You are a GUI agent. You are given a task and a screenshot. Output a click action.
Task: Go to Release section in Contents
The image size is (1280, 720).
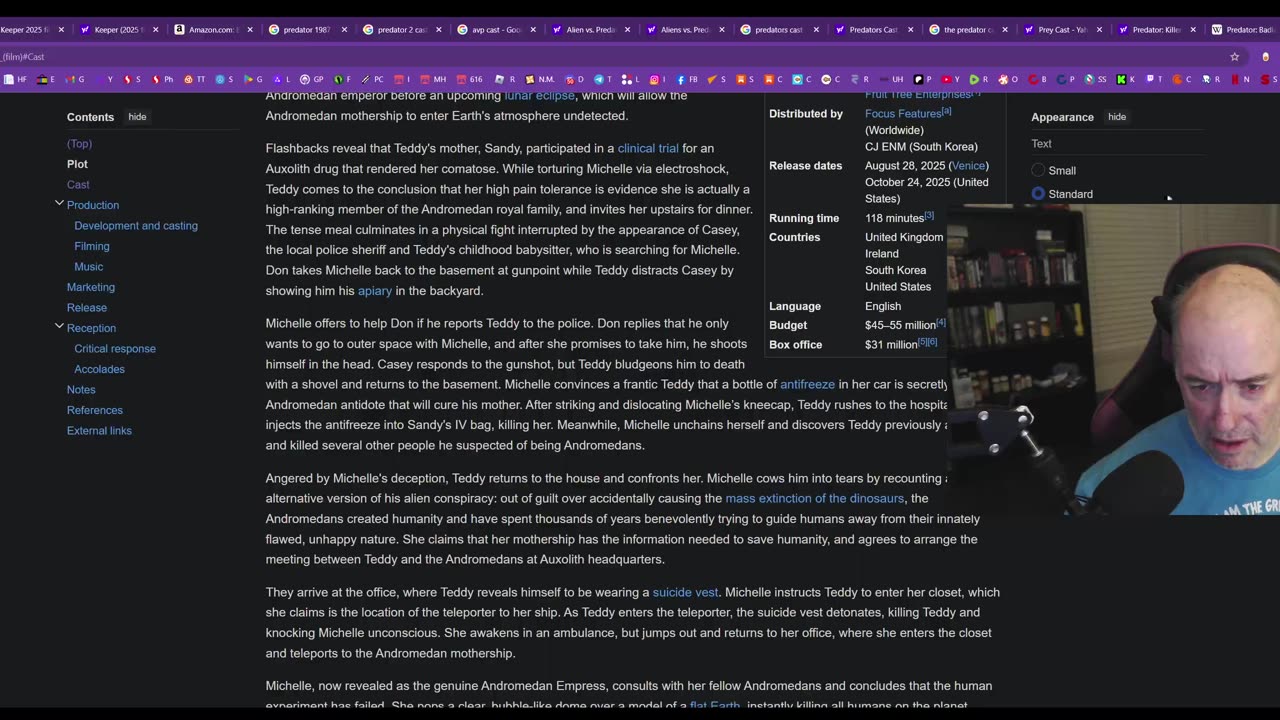point(87,307)
